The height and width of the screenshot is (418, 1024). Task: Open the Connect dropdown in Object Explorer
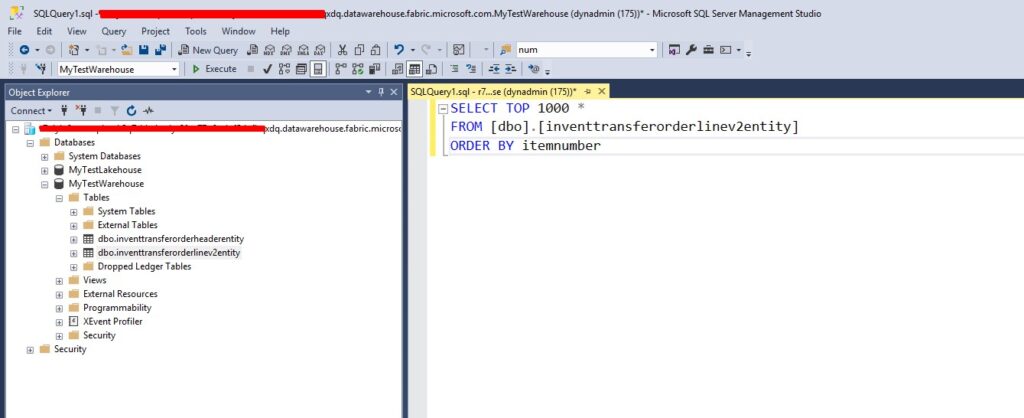(x=31, y=110)
